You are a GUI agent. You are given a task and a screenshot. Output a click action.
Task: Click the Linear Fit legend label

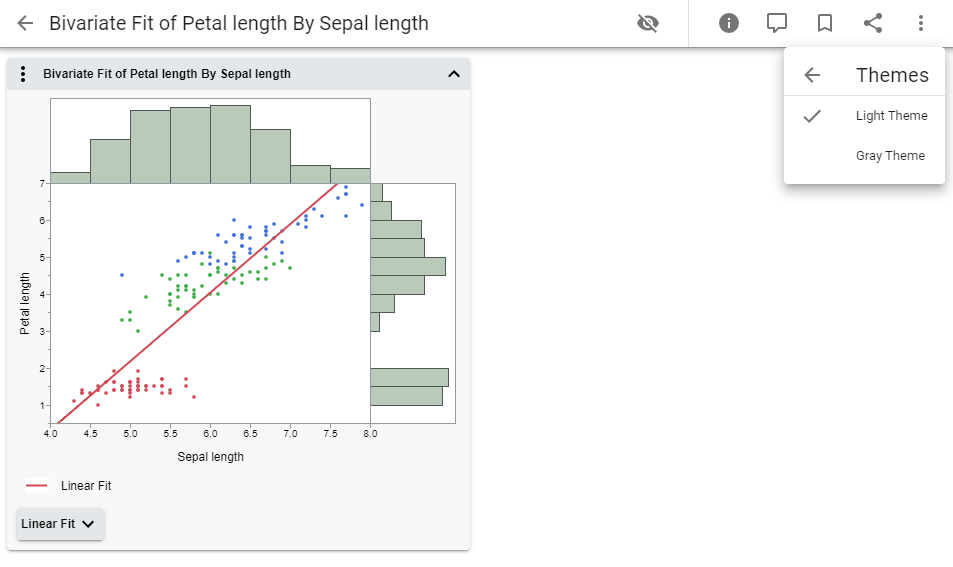pos(86,486)
